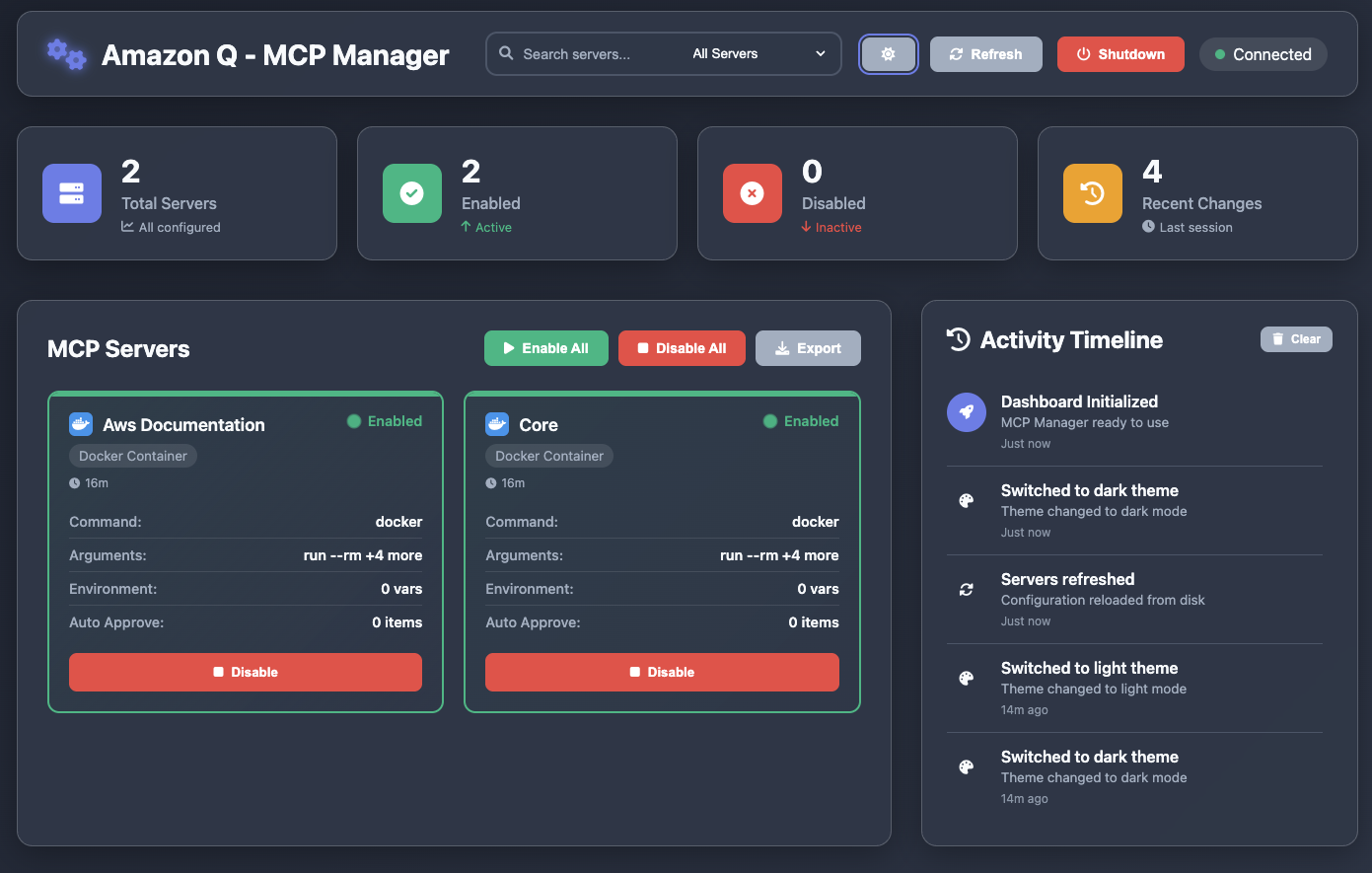Open the All Servers filter dropdown

click(758, 54)
